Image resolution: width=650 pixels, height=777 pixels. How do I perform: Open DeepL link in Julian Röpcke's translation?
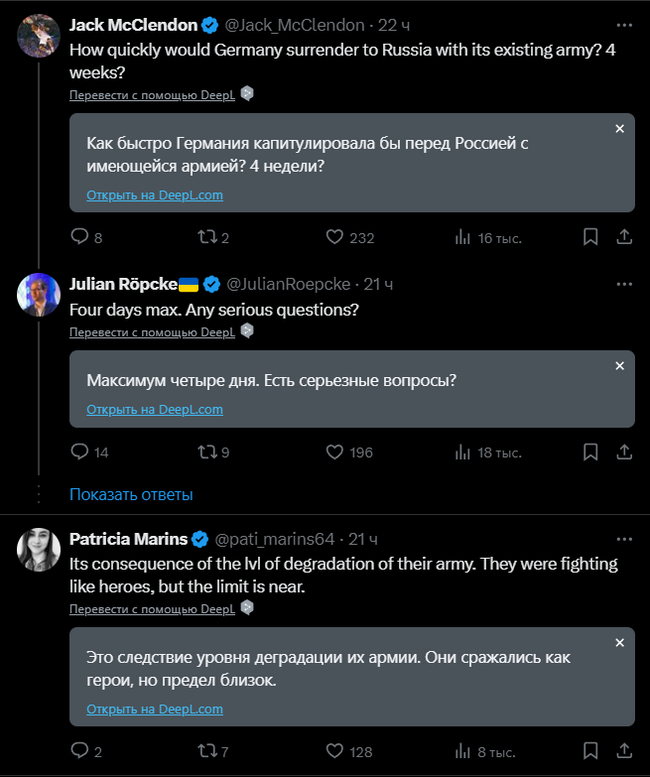pyautogui.click(x=154, y=409)
